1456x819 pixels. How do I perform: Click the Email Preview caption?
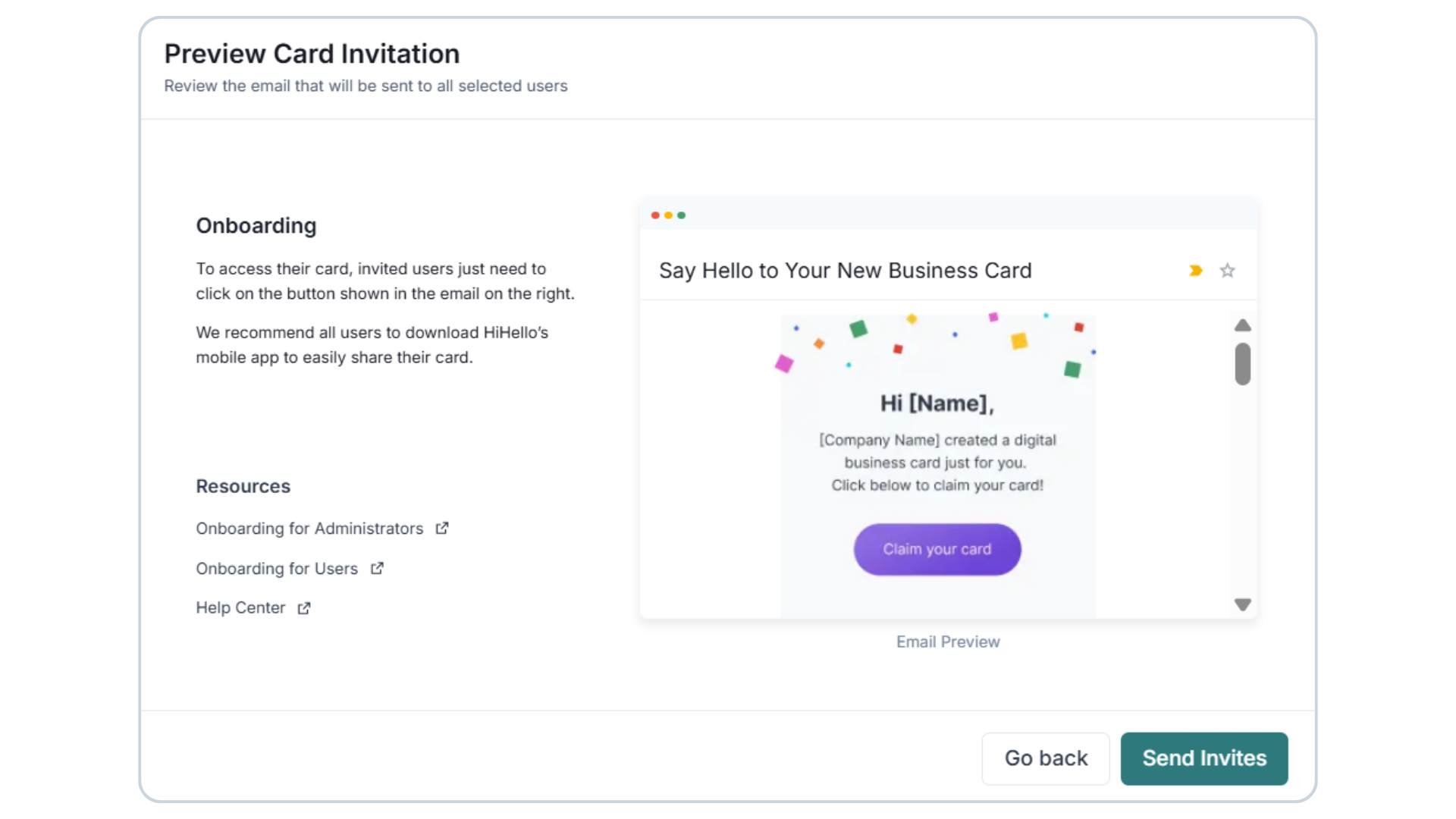[948, 642]
